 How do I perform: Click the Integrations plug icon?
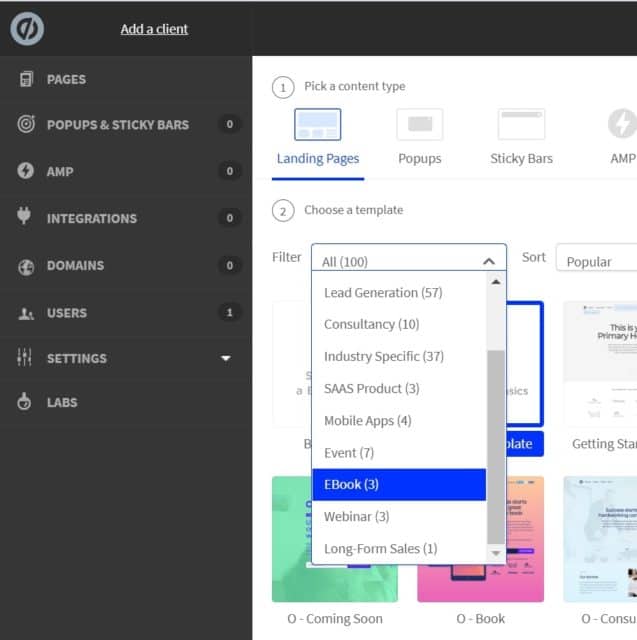[x=24, y=216]
